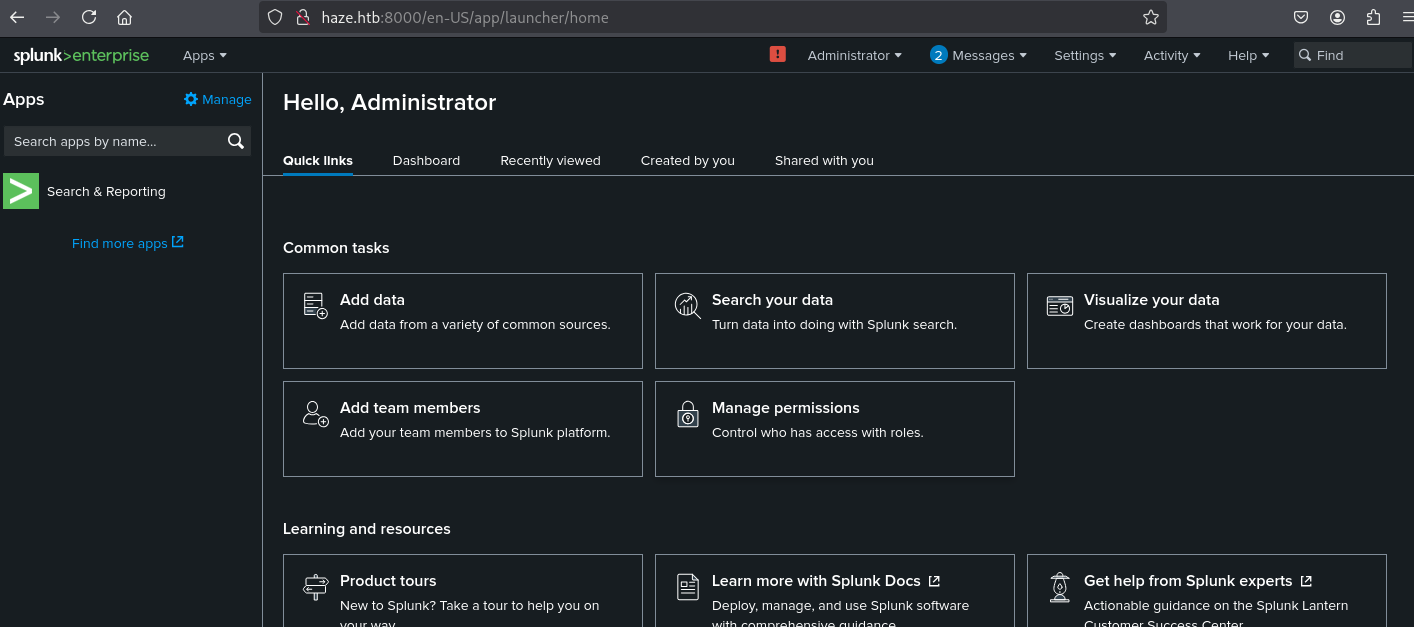Open the Messages dropdown
Screen dimensions: 1414x627
[x=978, y=55]
